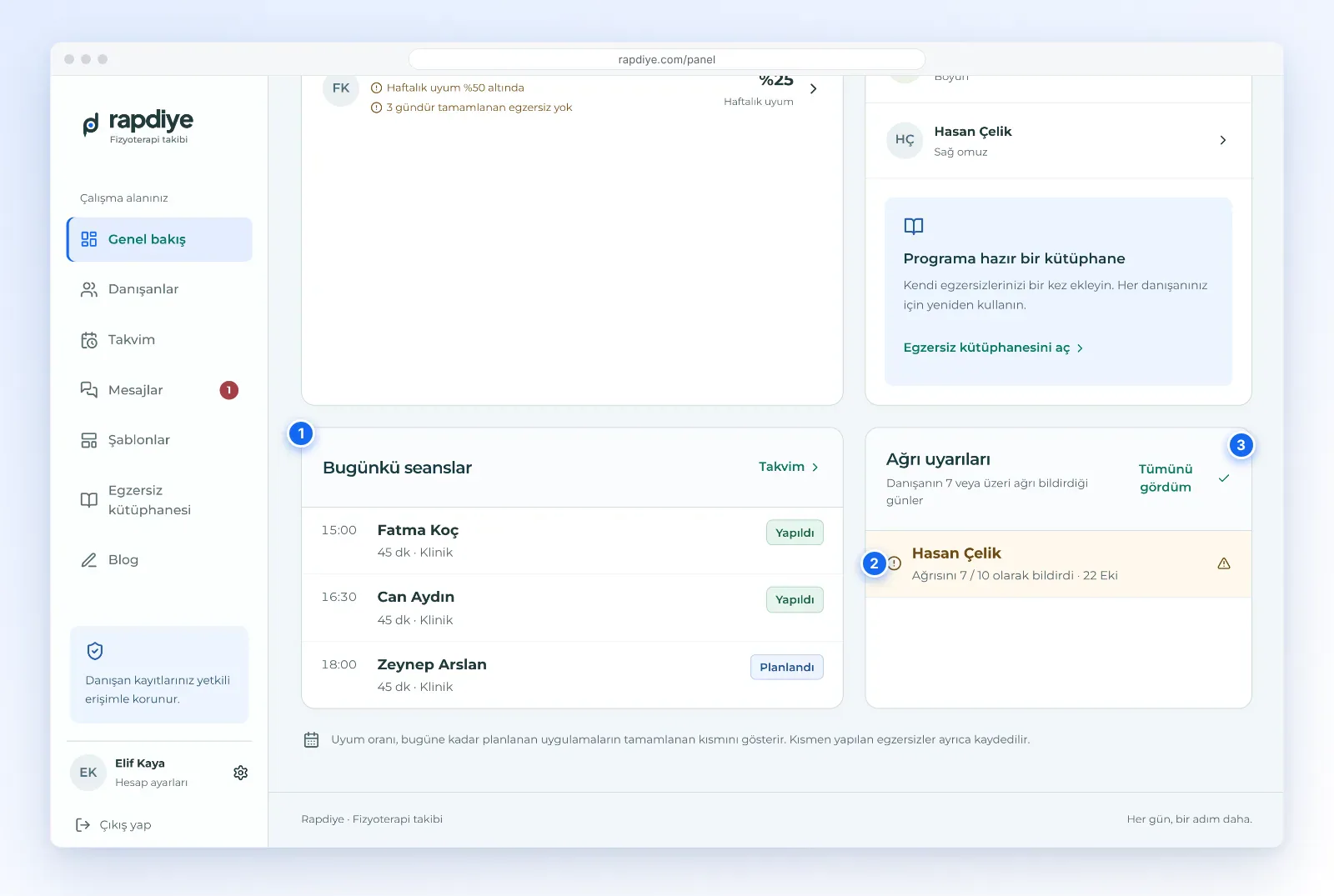Click the 'Haftalık uyum %50 altında' warning icon
The width and height of the screenshot is (1334, 896).
tap(376, 88)
